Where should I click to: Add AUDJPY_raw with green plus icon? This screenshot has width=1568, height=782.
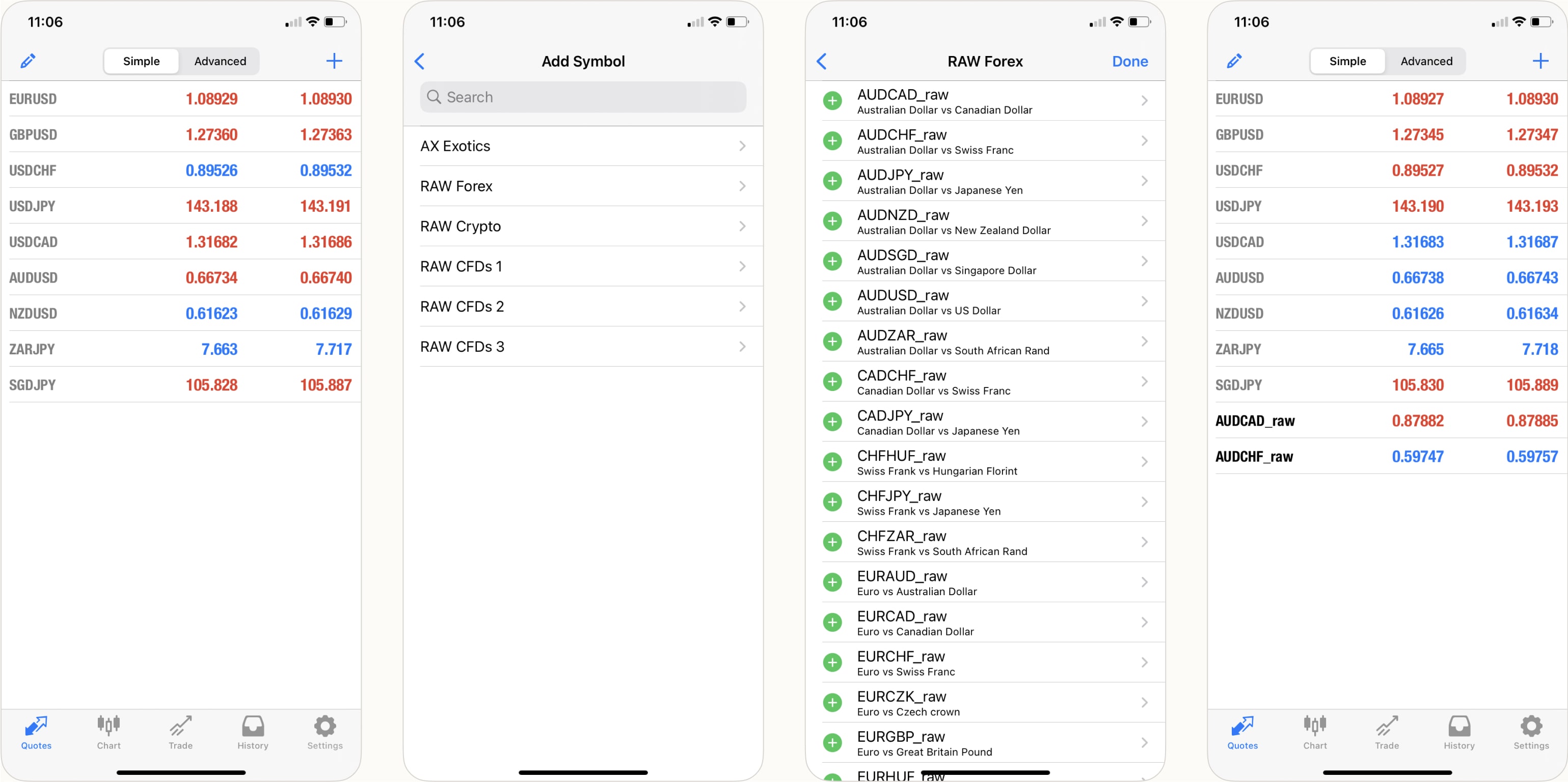click(832, 181)
